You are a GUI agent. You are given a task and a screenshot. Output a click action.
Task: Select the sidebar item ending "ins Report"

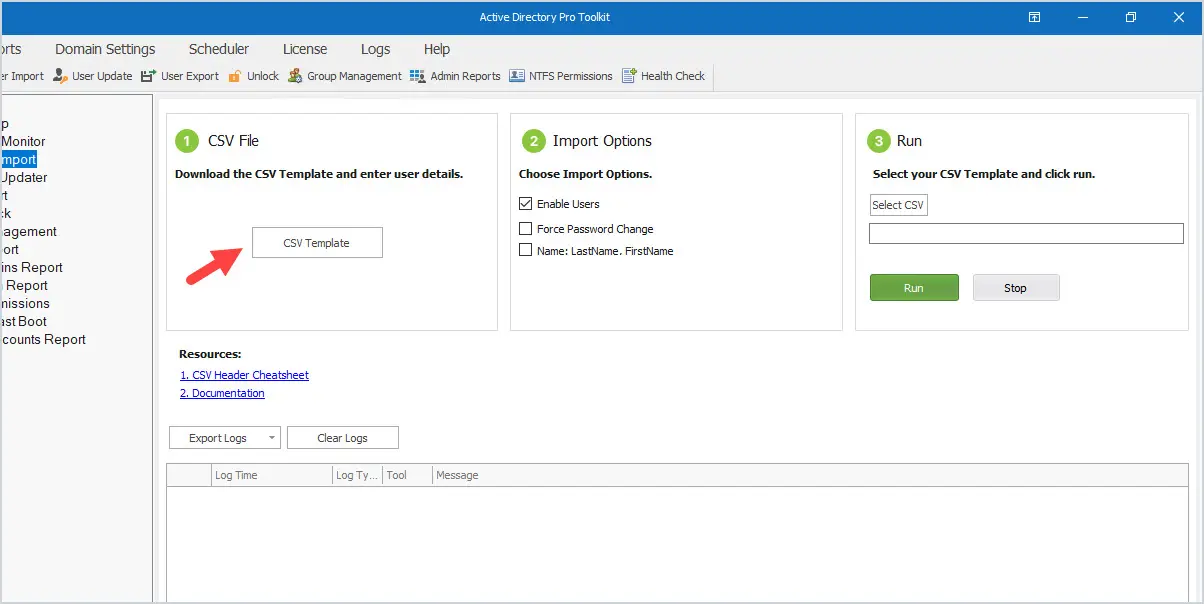tap(31, 268)
